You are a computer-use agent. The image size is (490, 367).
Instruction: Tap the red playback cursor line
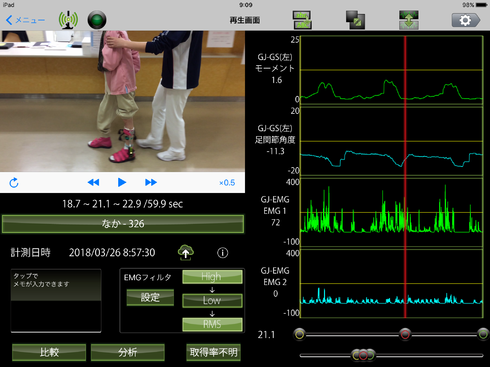pyautogui.click(x=405, y=177)
